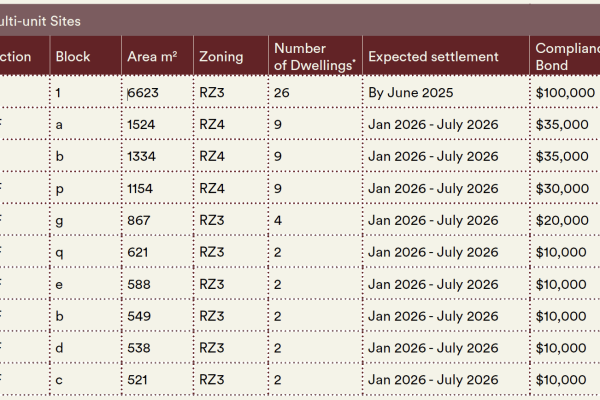Select the Area m² column header
Image resolution: width=600 pixels, height=400 pixels.
(x=152, y=57)
